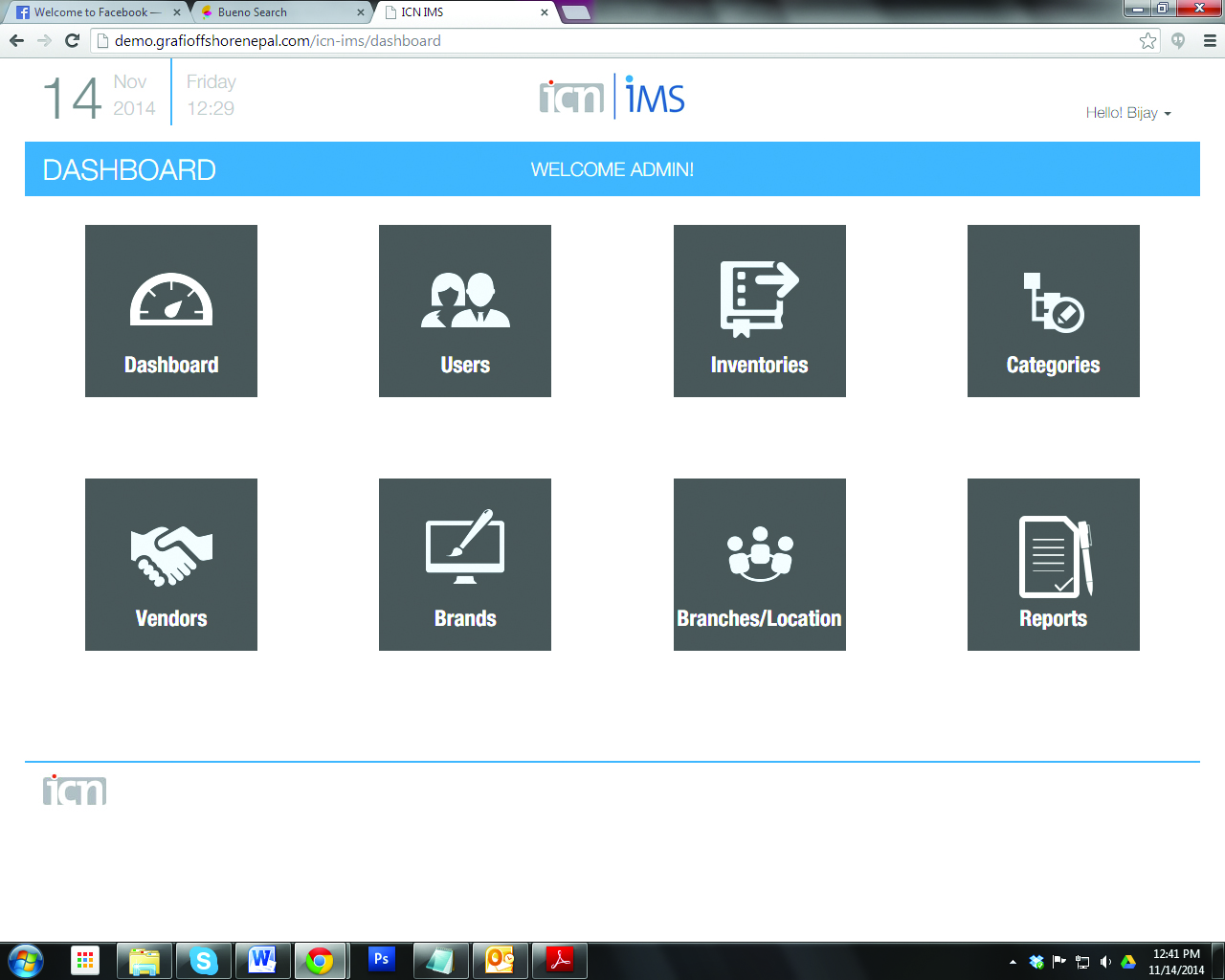Open the Vendors handshake tile
The width and height of the screenshot is (1225, 980).
(x=171, y=565)
